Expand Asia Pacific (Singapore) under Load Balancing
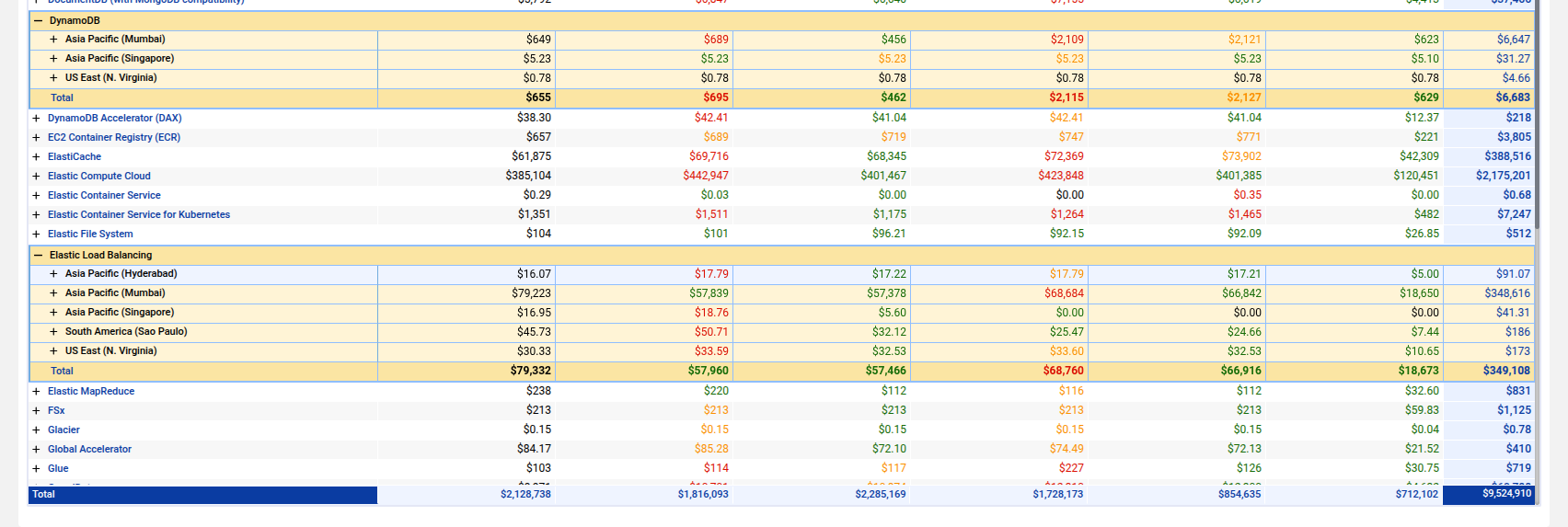Viewport: 1568px width, 527px height. (x=53, y=313)
